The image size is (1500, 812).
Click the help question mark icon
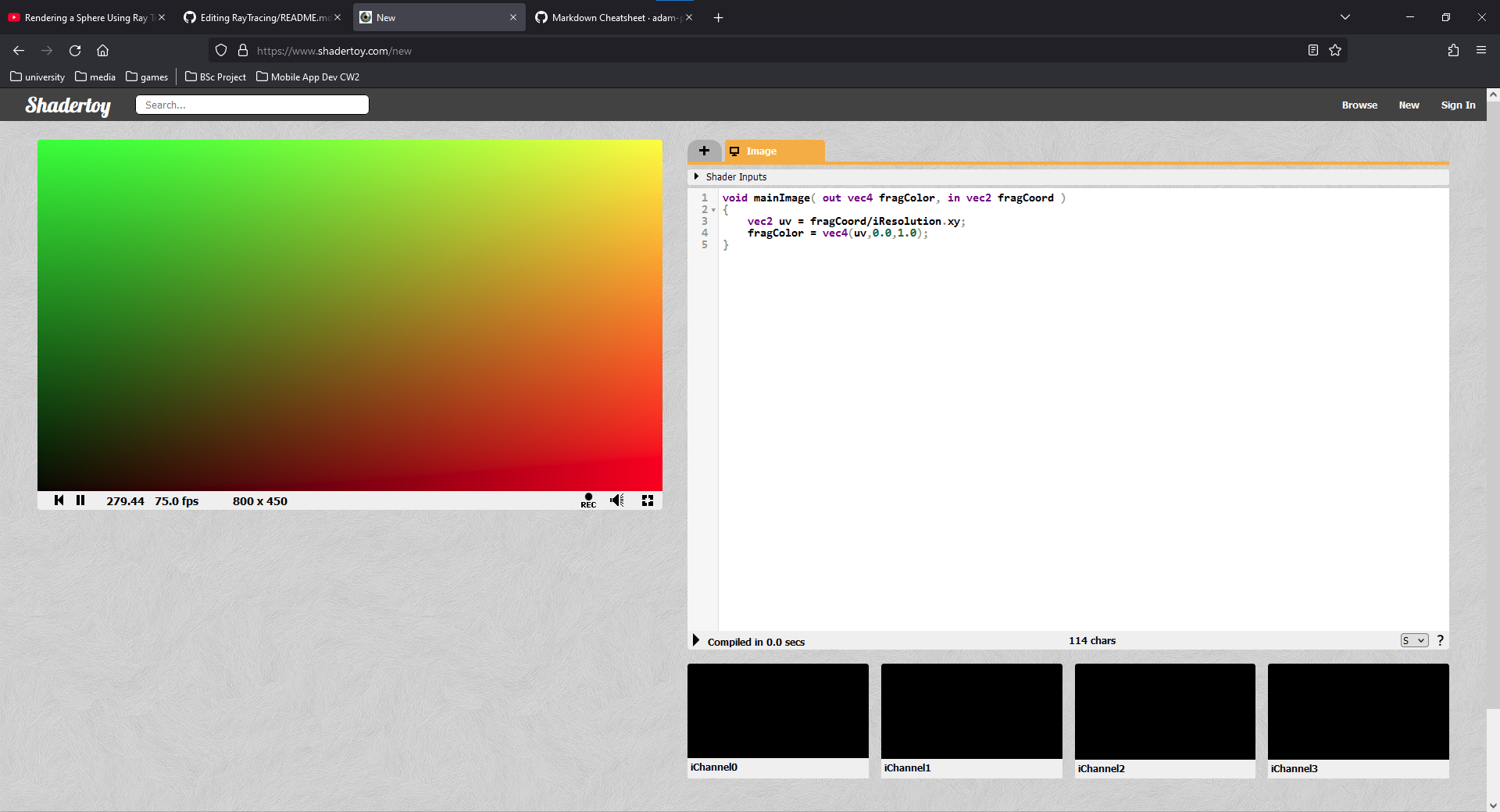[1440, 640]
